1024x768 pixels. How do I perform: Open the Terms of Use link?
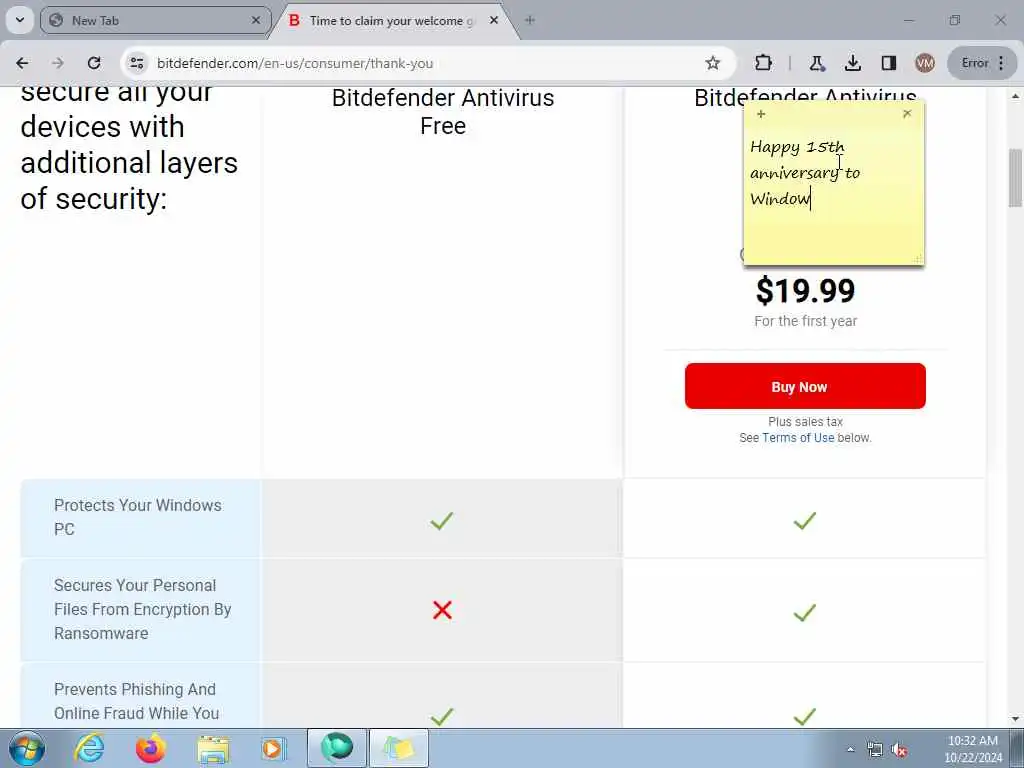[798, 438]
